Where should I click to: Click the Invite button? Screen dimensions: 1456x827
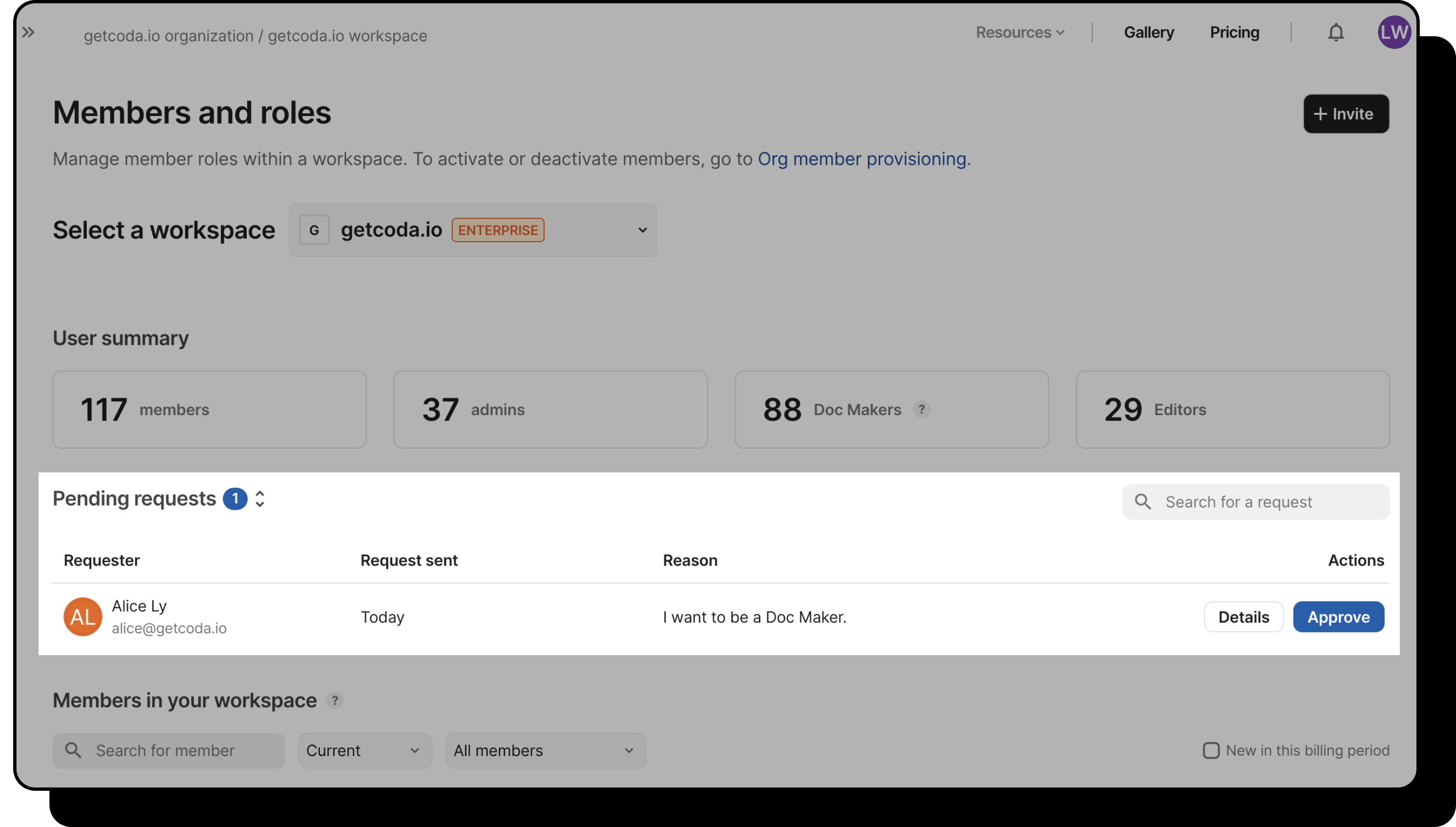(1346, 114)
